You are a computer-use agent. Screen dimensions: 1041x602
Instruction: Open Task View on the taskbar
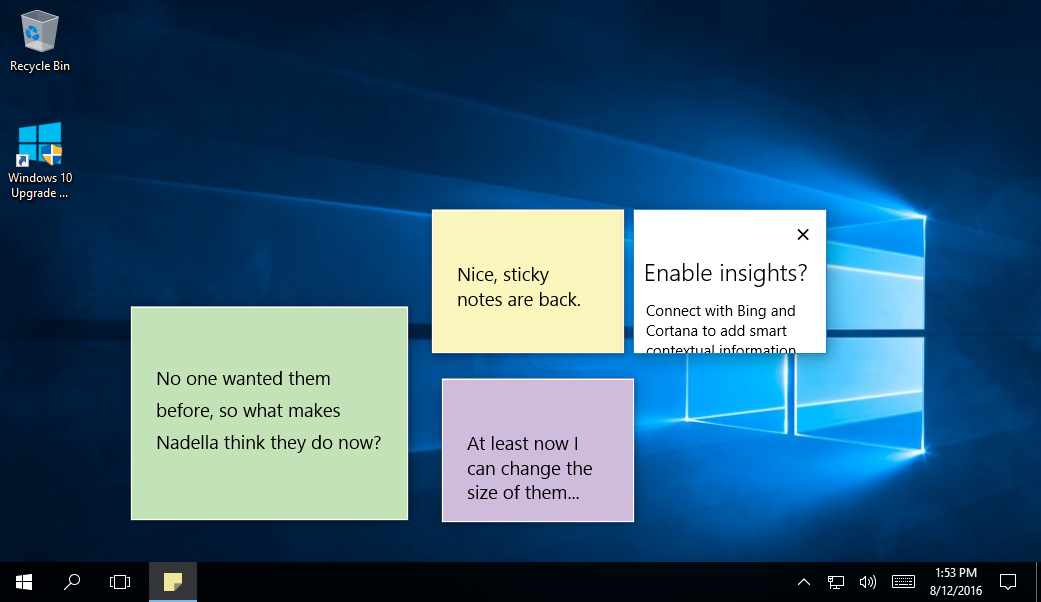[x=120, y=582]
